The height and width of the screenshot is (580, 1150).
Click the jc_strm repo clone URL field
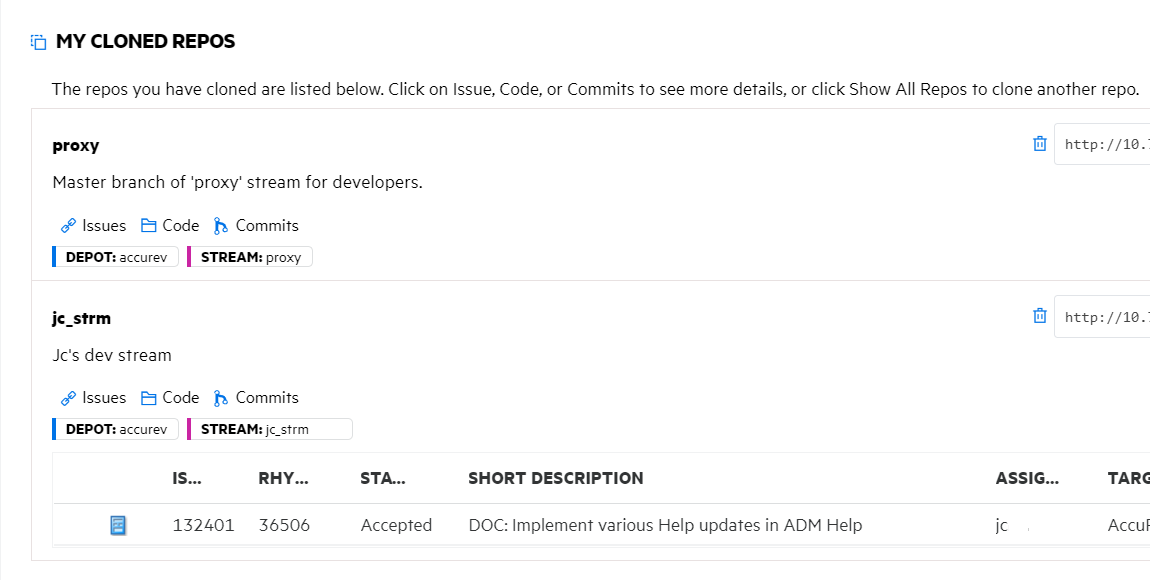tap(1102, 317)
